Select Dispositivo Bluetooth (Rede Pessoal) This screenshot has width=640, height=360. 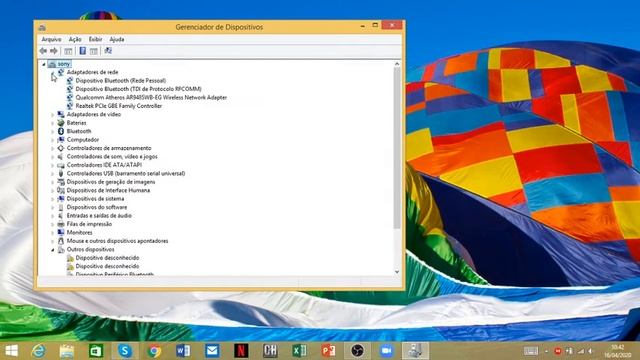120,81
